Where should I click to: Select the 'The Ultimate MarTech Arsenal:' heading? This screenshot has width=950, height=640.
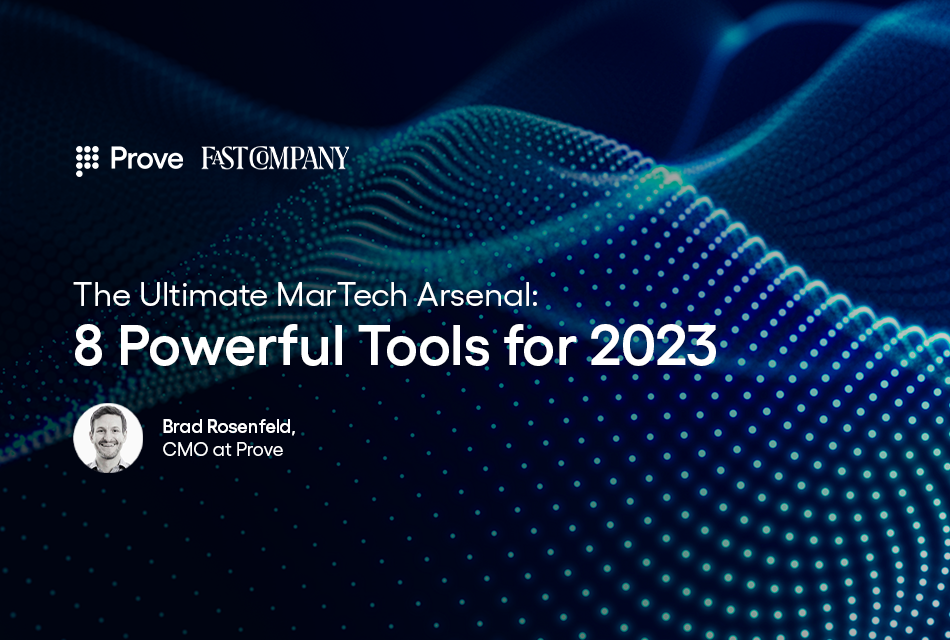click(307, 296)
